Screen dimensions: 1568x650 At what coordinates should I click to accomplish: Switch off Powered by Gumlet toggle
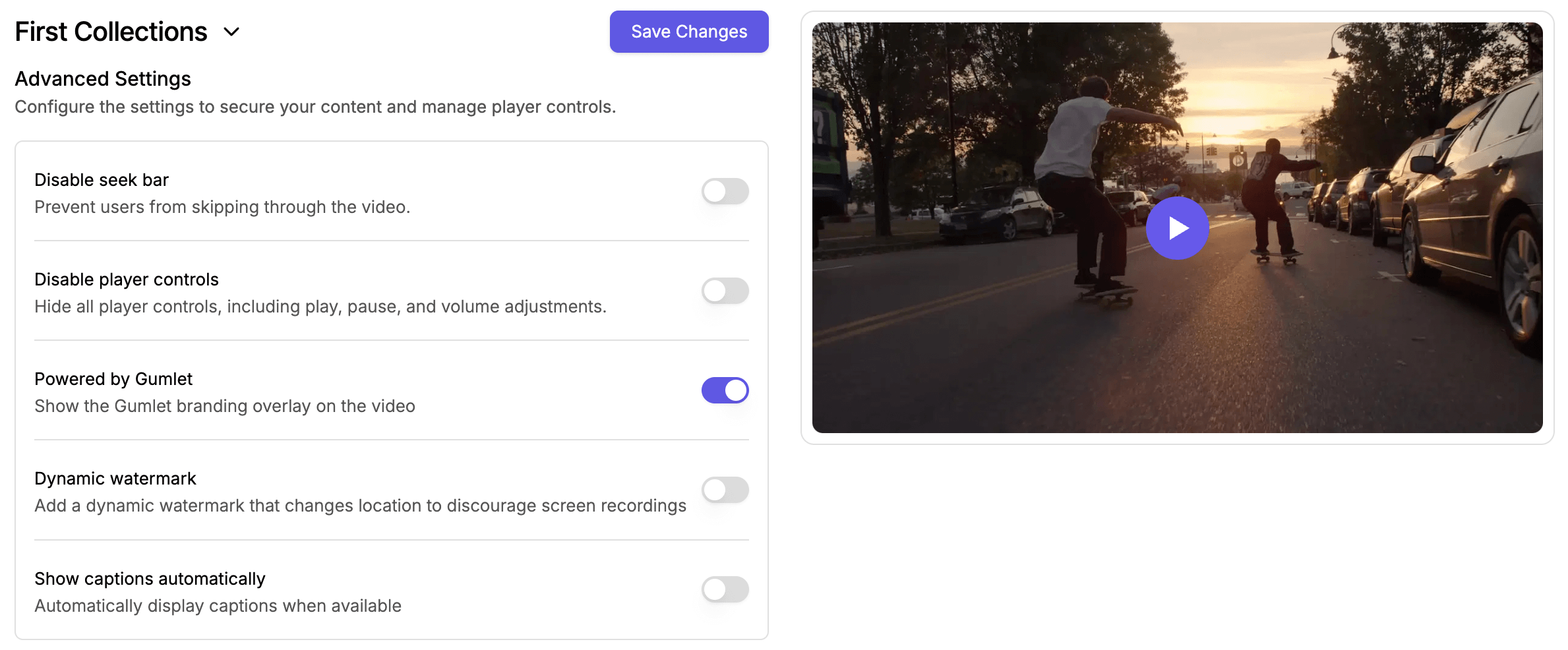[x=725, y=390]
